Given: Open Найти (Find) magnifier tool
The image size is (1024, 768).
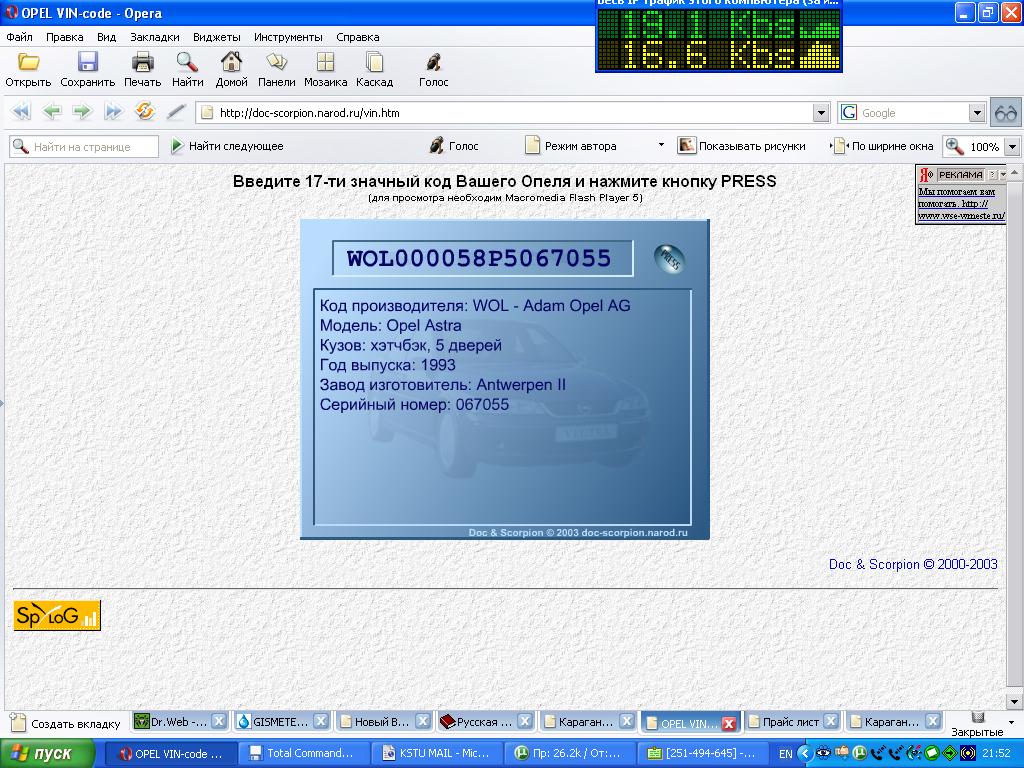Looking at the screenshot, I should (187, 62).
